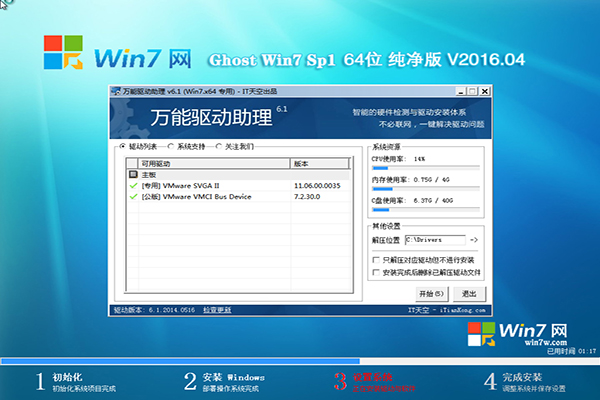Click the header checkbox column in driver list

[132, 164]
